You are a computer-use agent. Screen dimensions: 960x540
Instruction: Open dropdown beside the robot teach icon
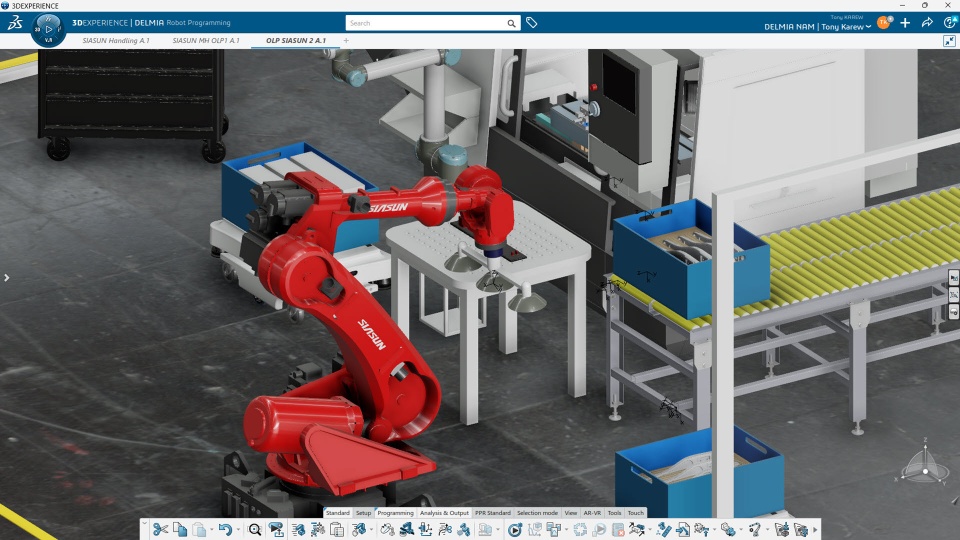[372, 530]
